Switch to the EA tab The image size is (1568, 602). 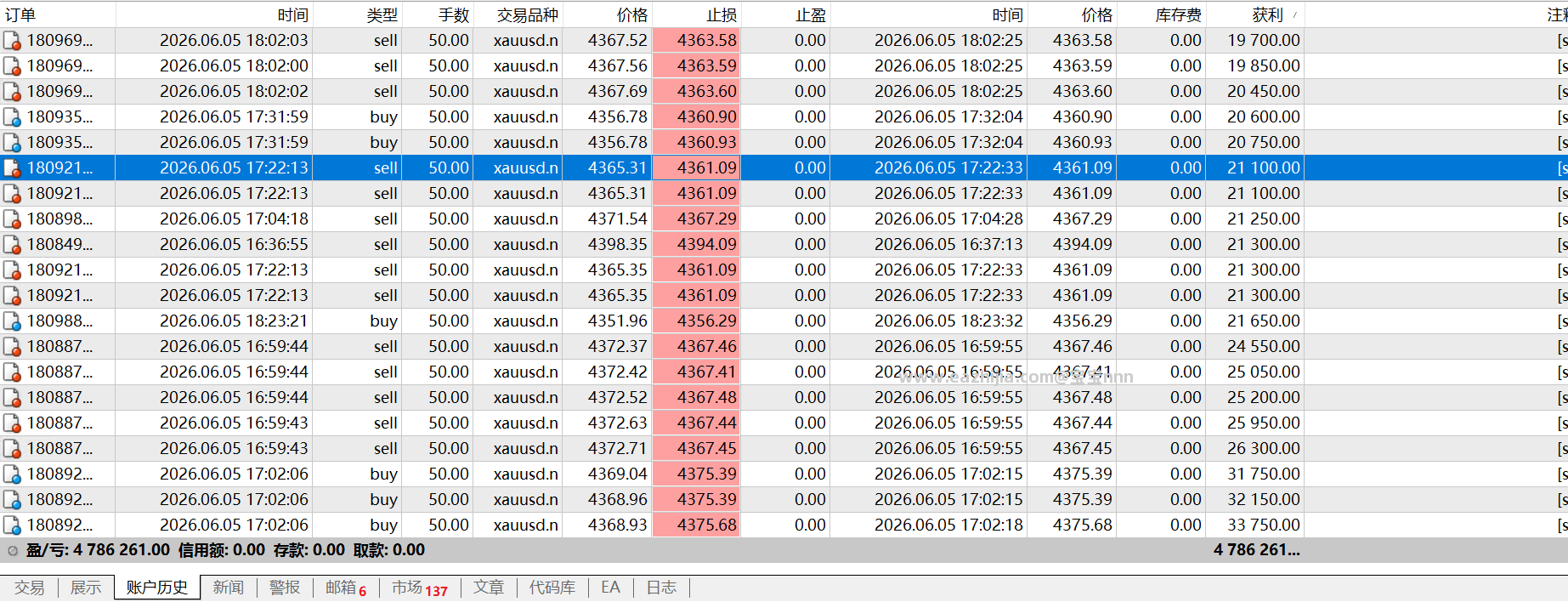coord(610,588)
